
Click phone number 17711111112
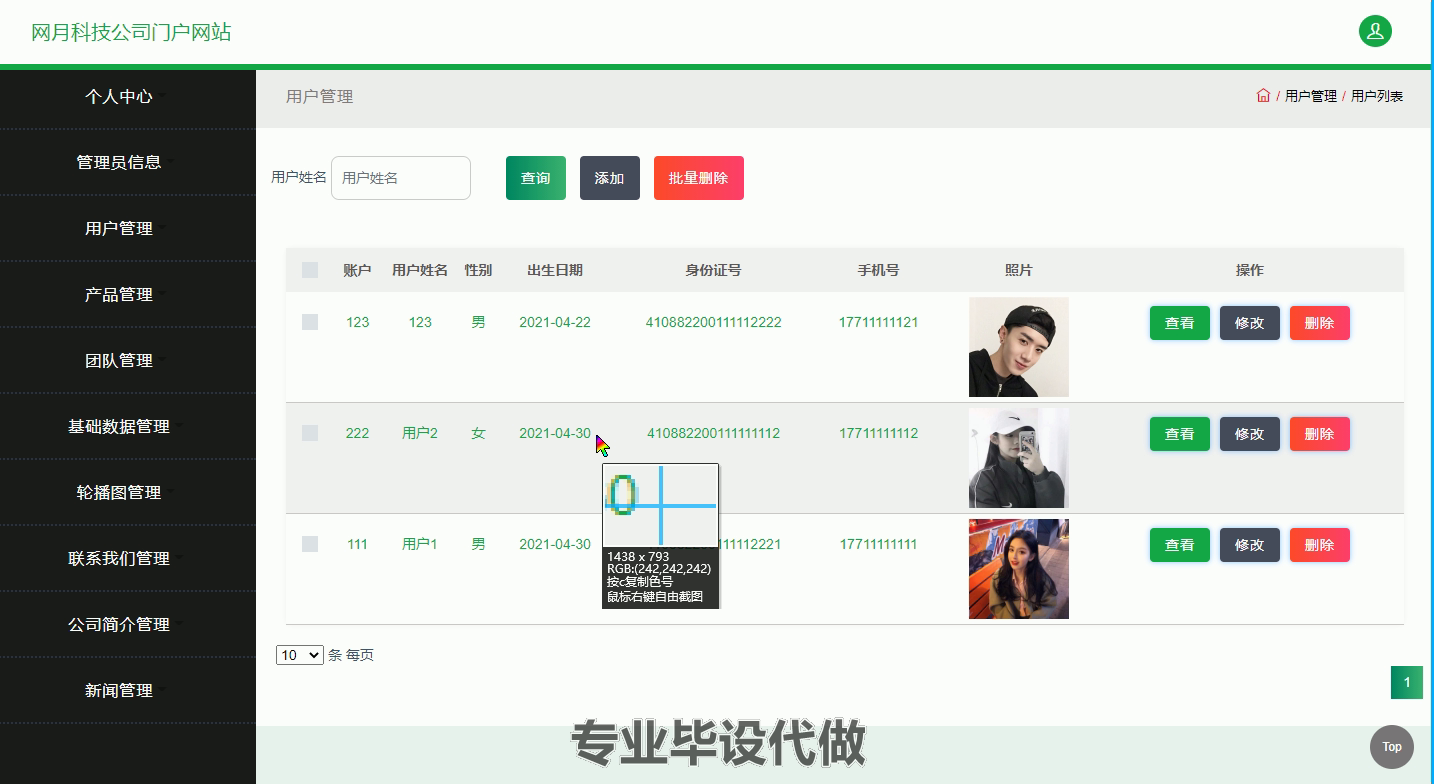click(x=878, y=433)
